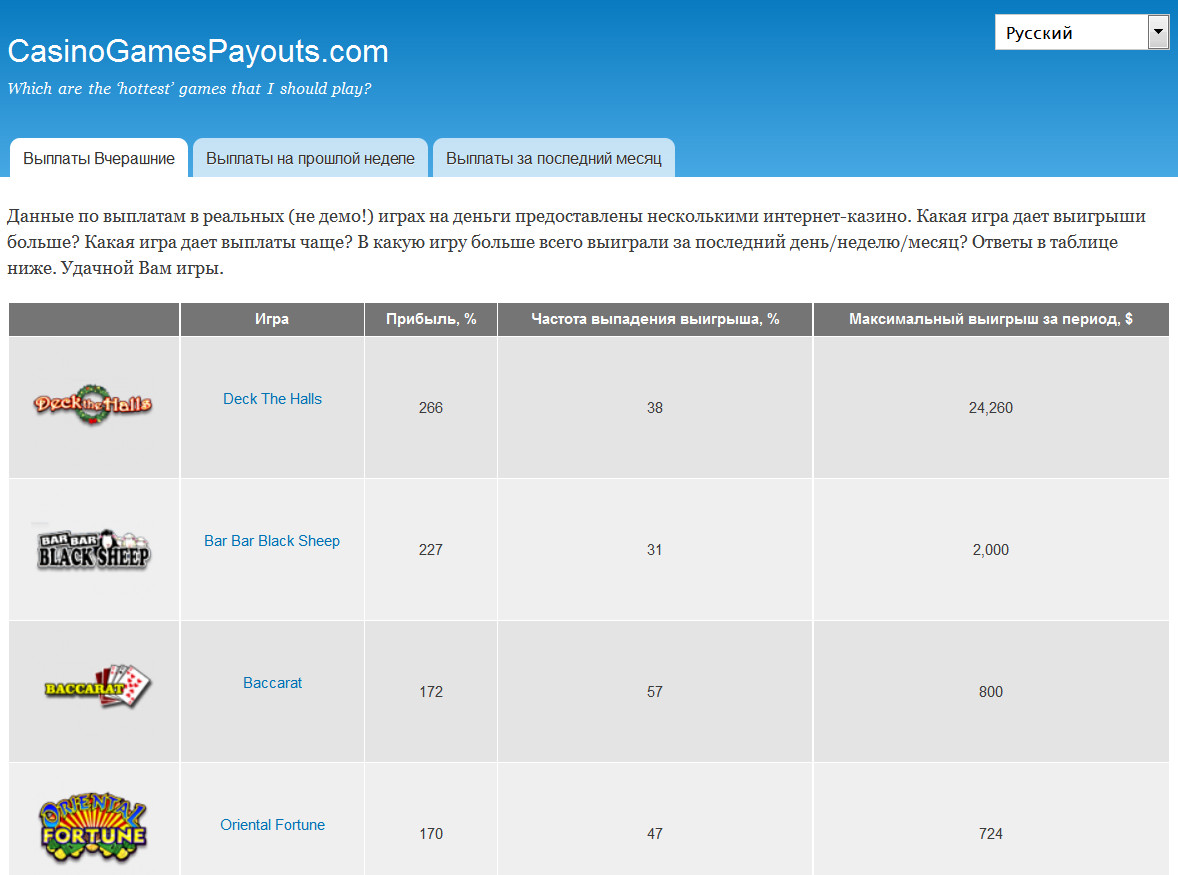Follow the Bar Bar Black Sheep link

(272, 540)
